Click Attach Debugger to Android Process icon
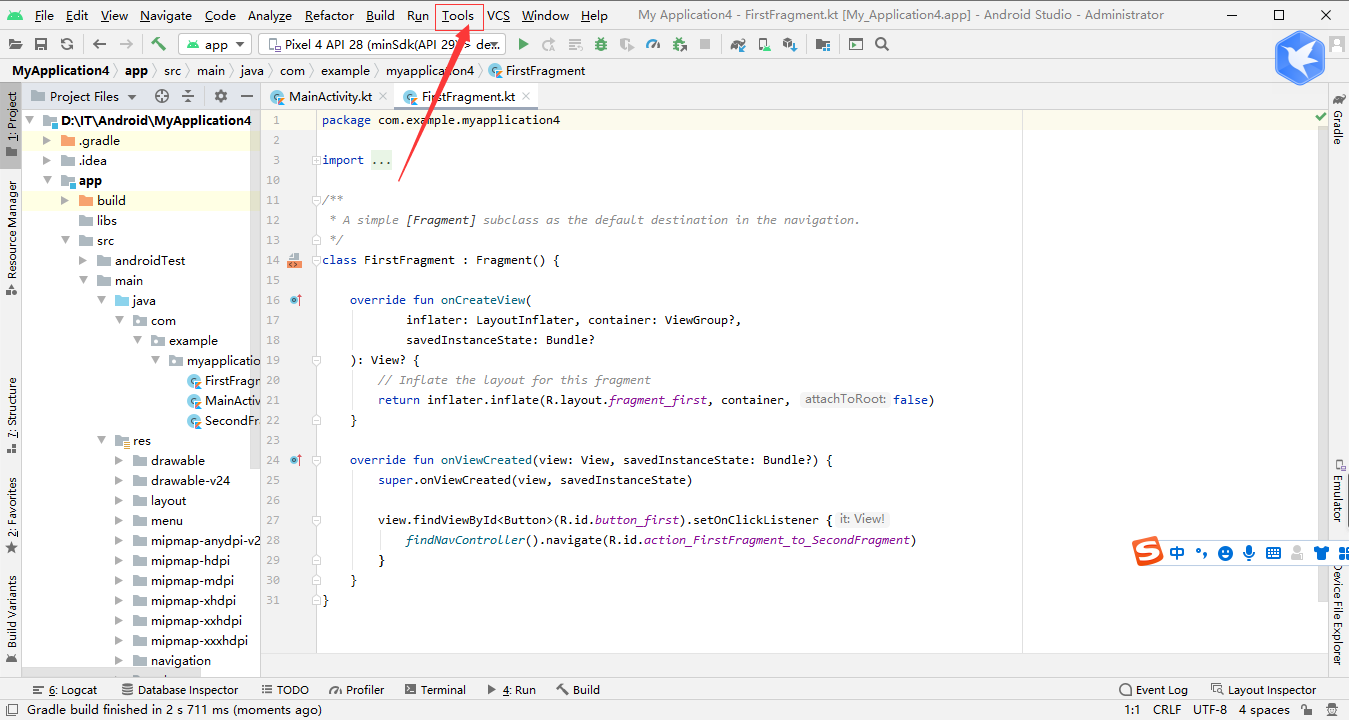 coord(680,44)
